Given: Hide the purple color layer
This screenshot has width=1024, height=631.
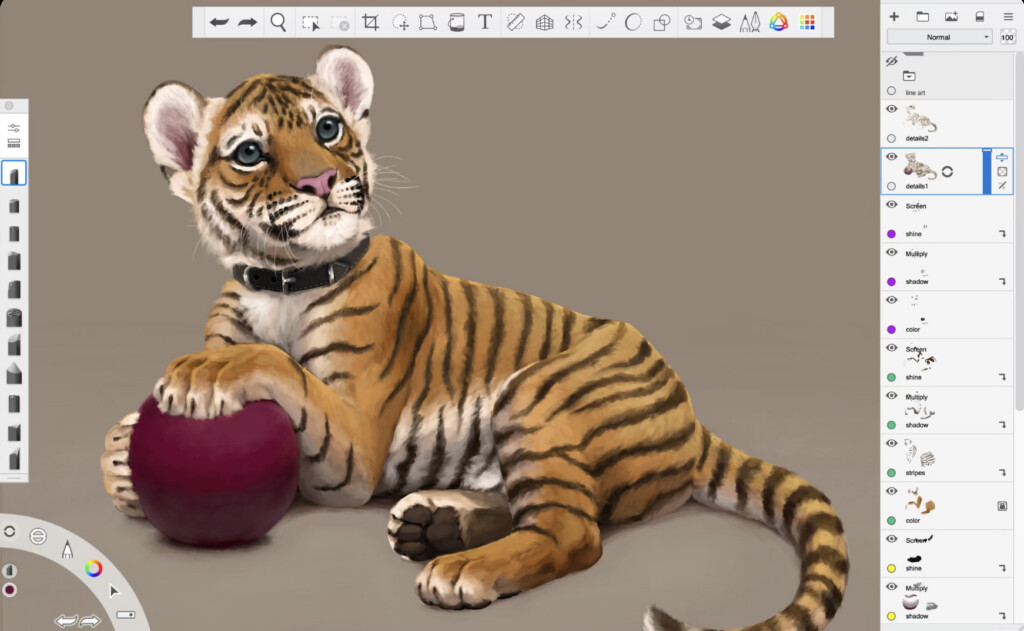Looking at the screenshot, I should pos(891,300).
